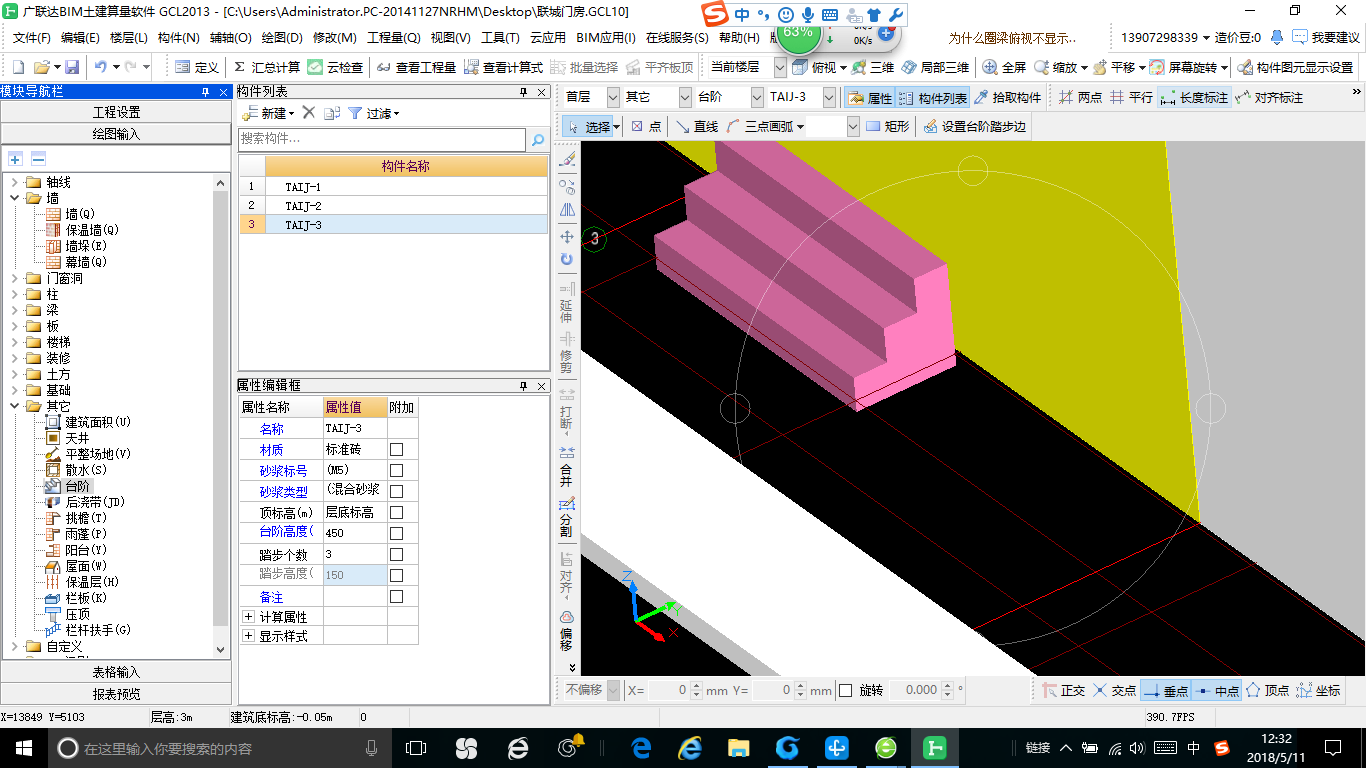Screen dimensions: 1366x768
Task: Click 报表预览 navigation button
Action: point(116,693)
